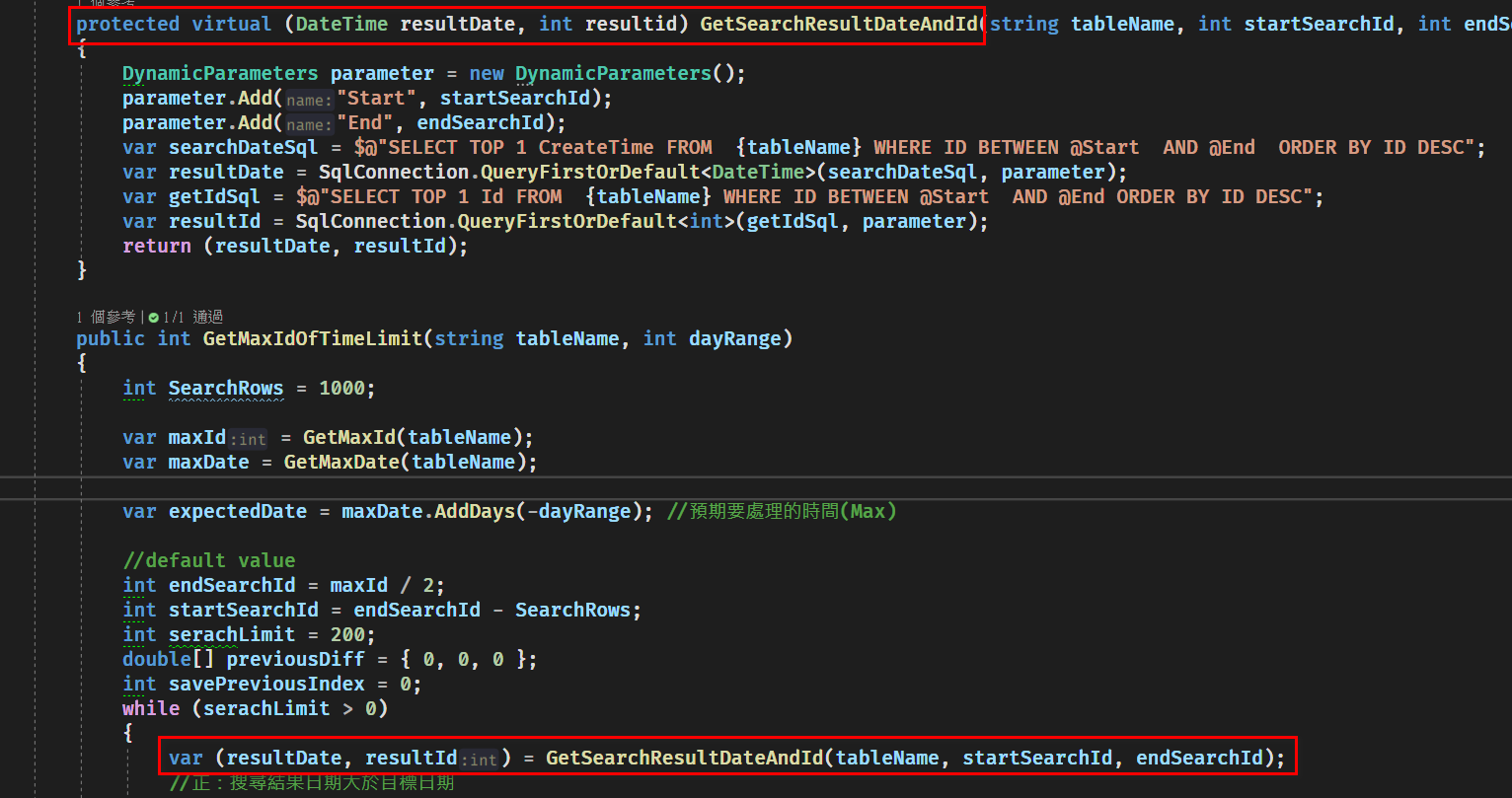
Task: Open the '1 個參考' CodeLens references link
Action: (x=106, y=318)
